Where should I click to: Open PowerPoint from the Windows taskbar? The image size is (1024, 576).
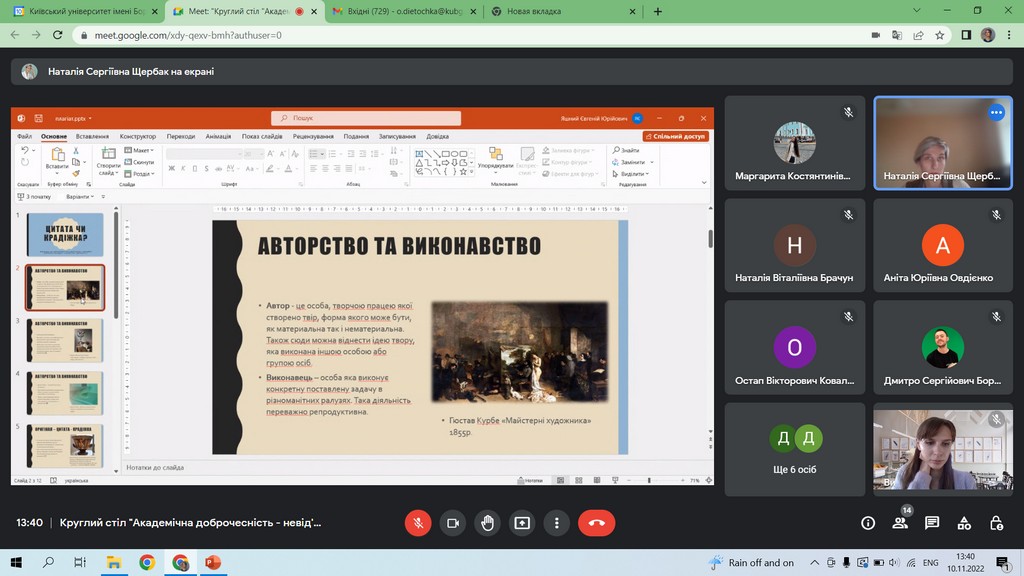tap(212, 563)
